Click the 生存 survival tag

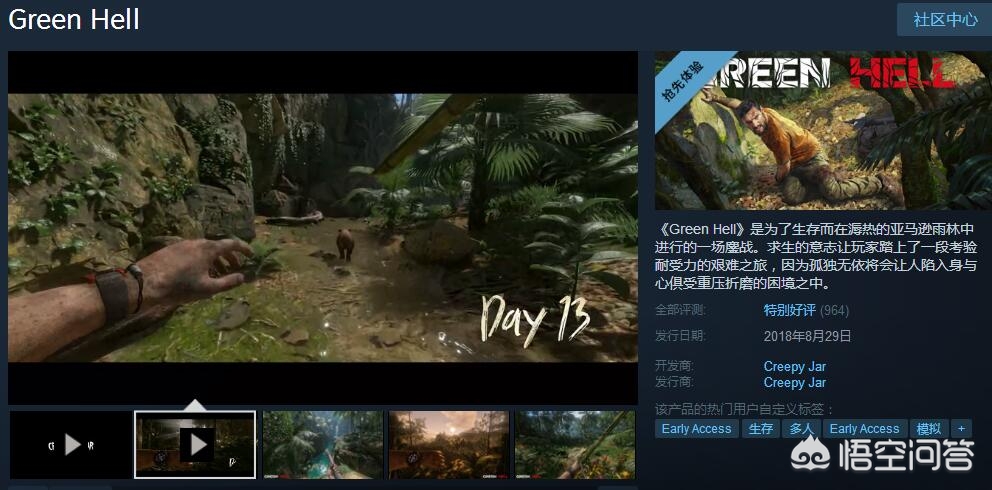tap(760, 428)
